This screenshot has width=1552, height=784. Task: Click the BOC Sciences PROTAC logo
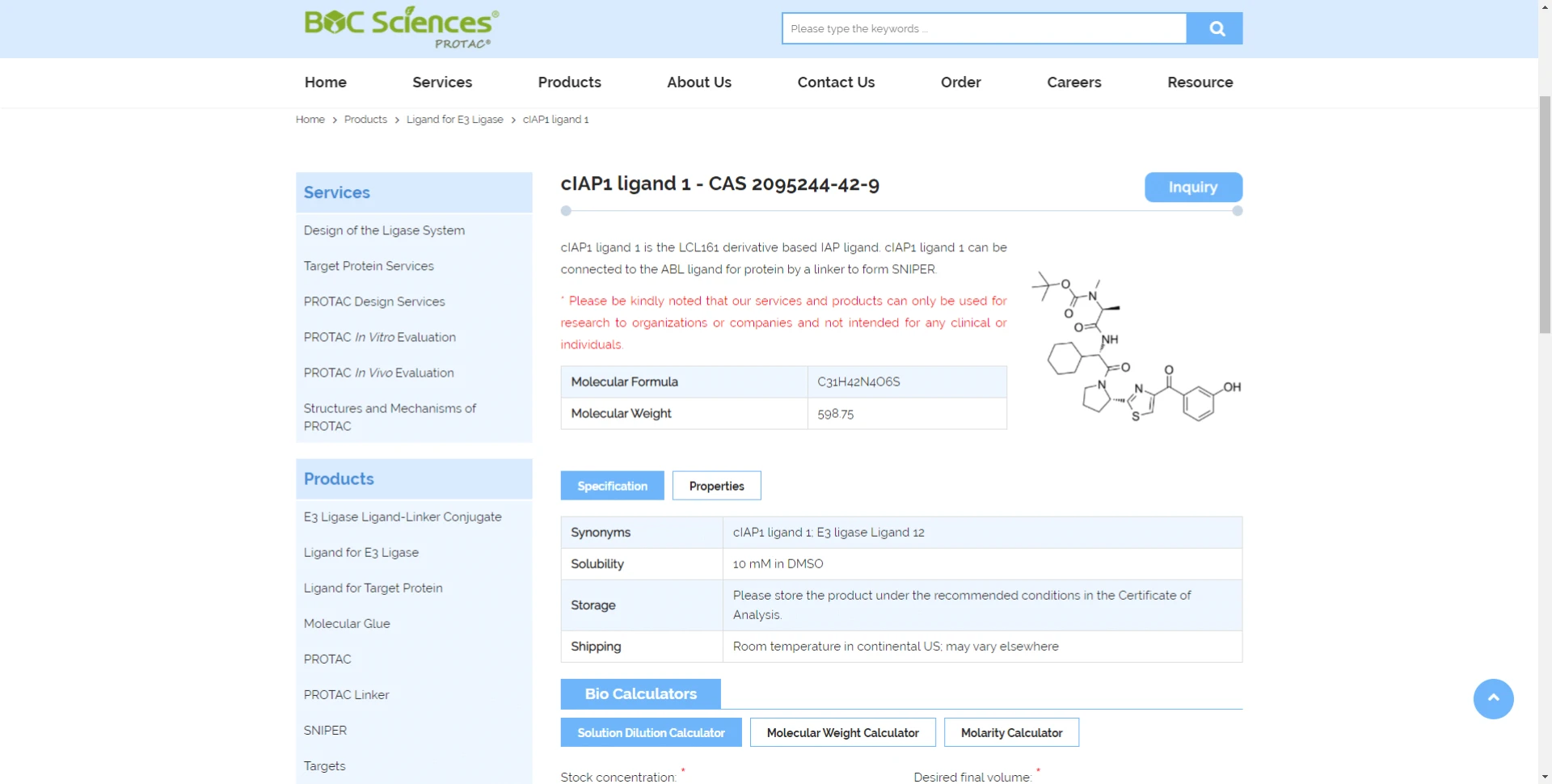pos(401,27)
